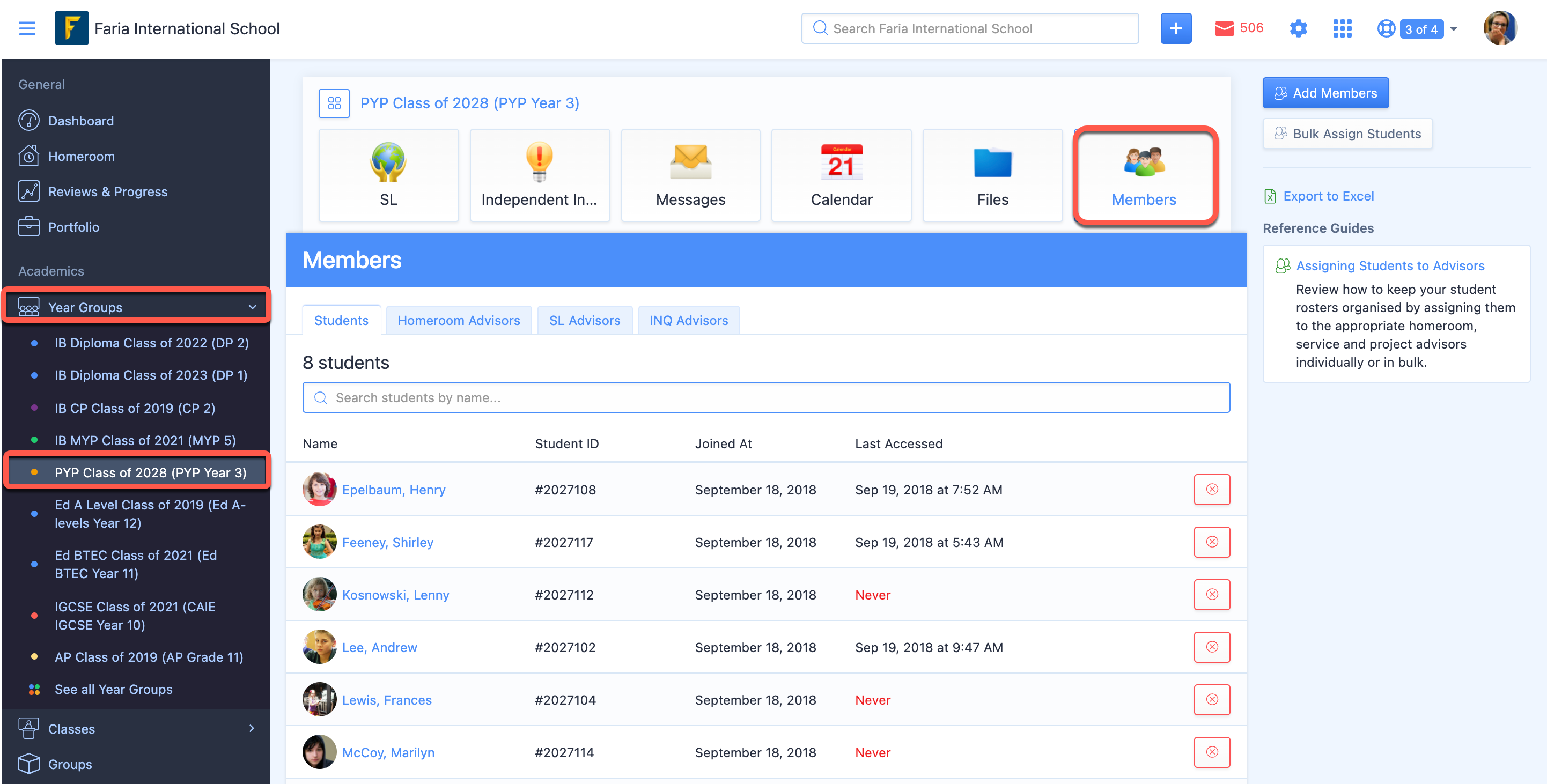Click Bulk Assign Students button
The width and height of the screenshot is (1547, 784).
tap(1347, 134)
